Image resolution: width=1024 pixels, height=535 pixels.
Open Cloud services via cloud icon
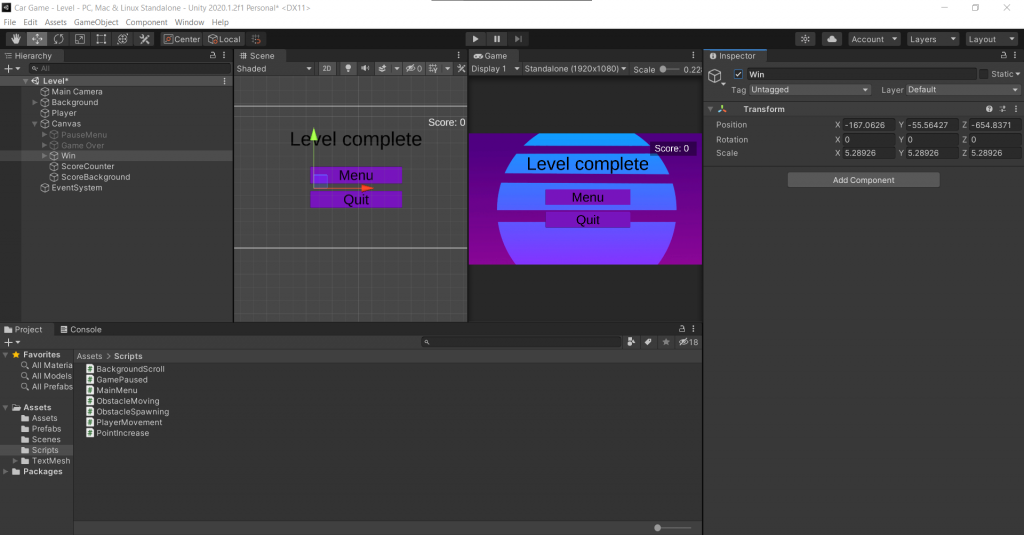click(831, 39)
